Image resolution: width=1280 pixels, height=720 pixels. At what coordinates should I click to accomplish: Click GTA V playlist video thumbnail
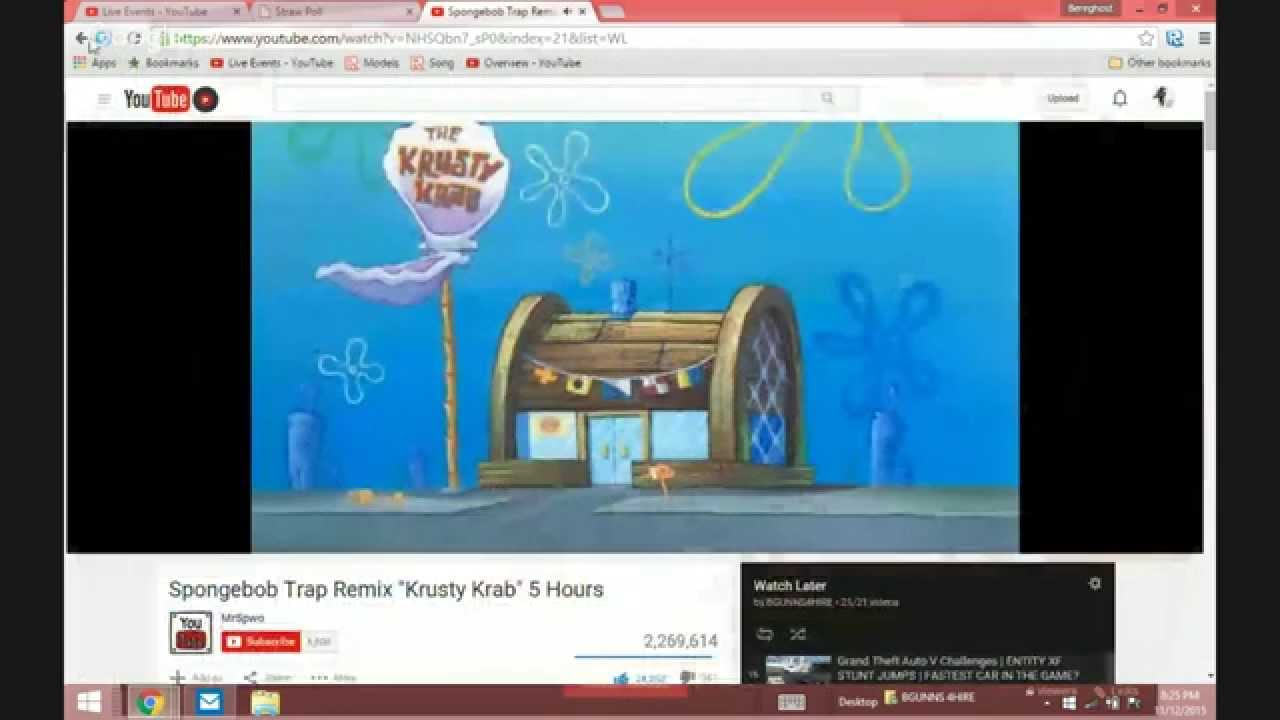pyautogui.click(x=798, y=669)
